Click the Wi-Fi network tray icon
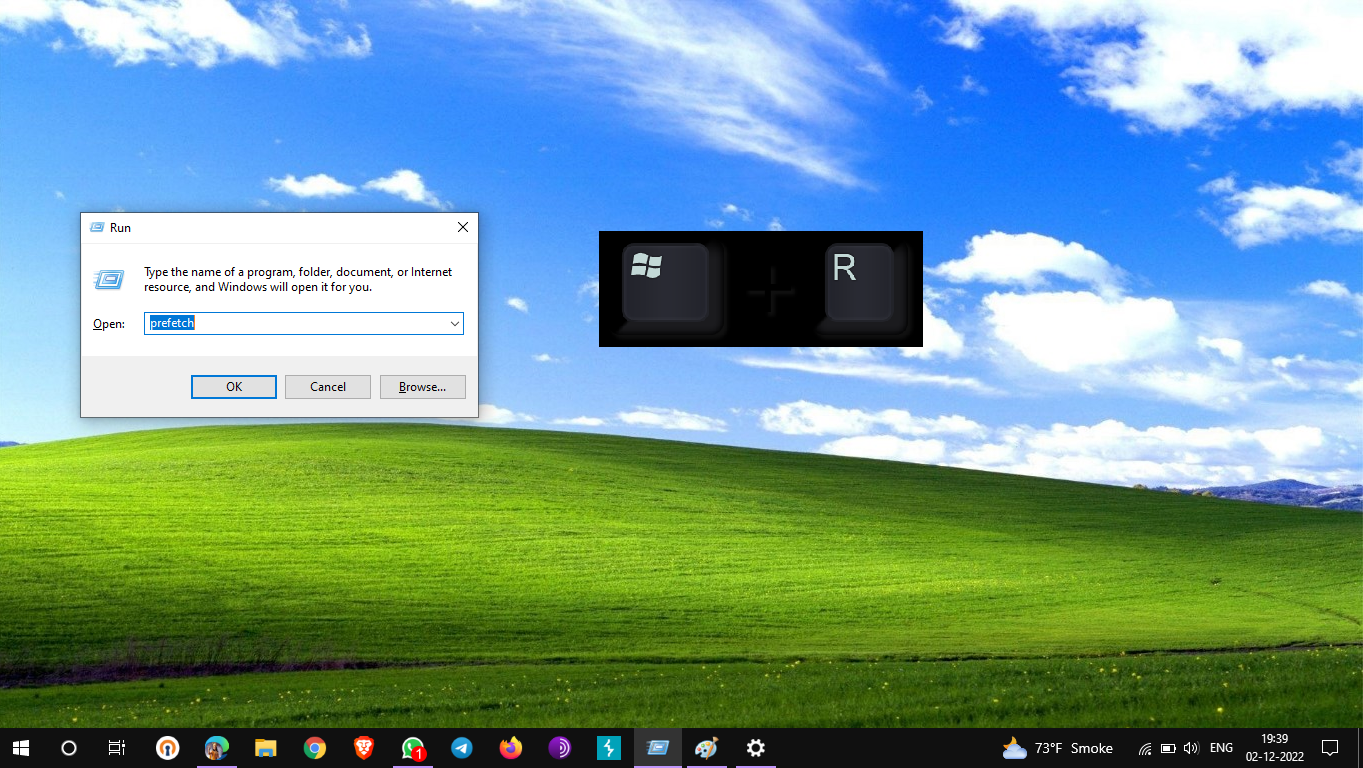 point(1145,748)
